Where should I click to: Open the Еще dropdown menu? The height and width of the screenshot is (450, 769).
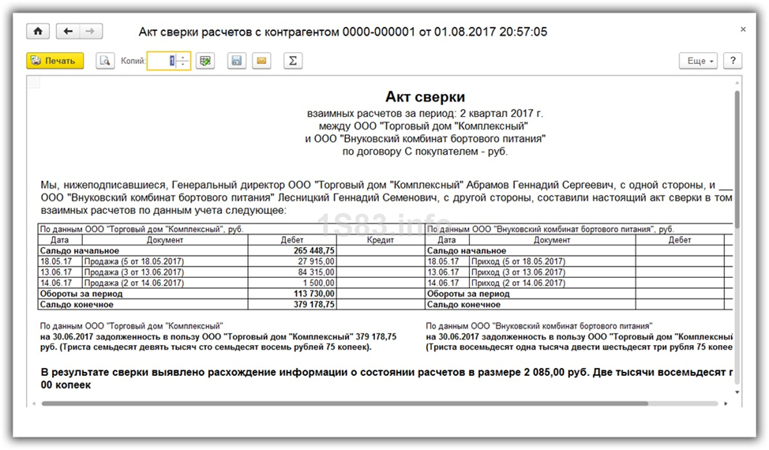pyautogui.click(x=698, y=61)
